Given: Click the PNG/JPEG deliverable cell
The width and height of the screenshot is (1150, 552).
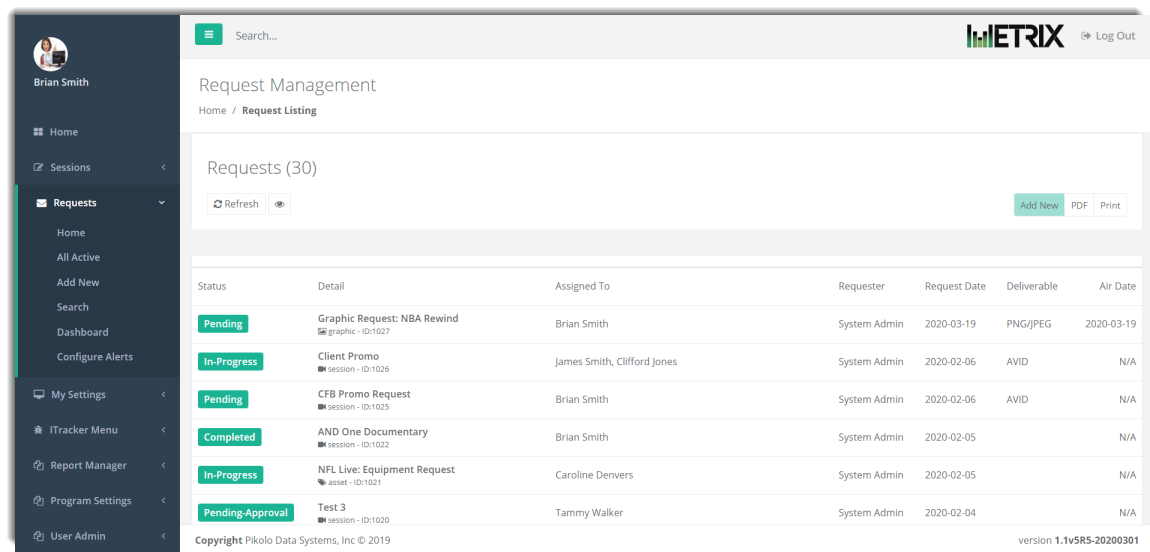Looking at the screenshot, I should [1029, 324].
